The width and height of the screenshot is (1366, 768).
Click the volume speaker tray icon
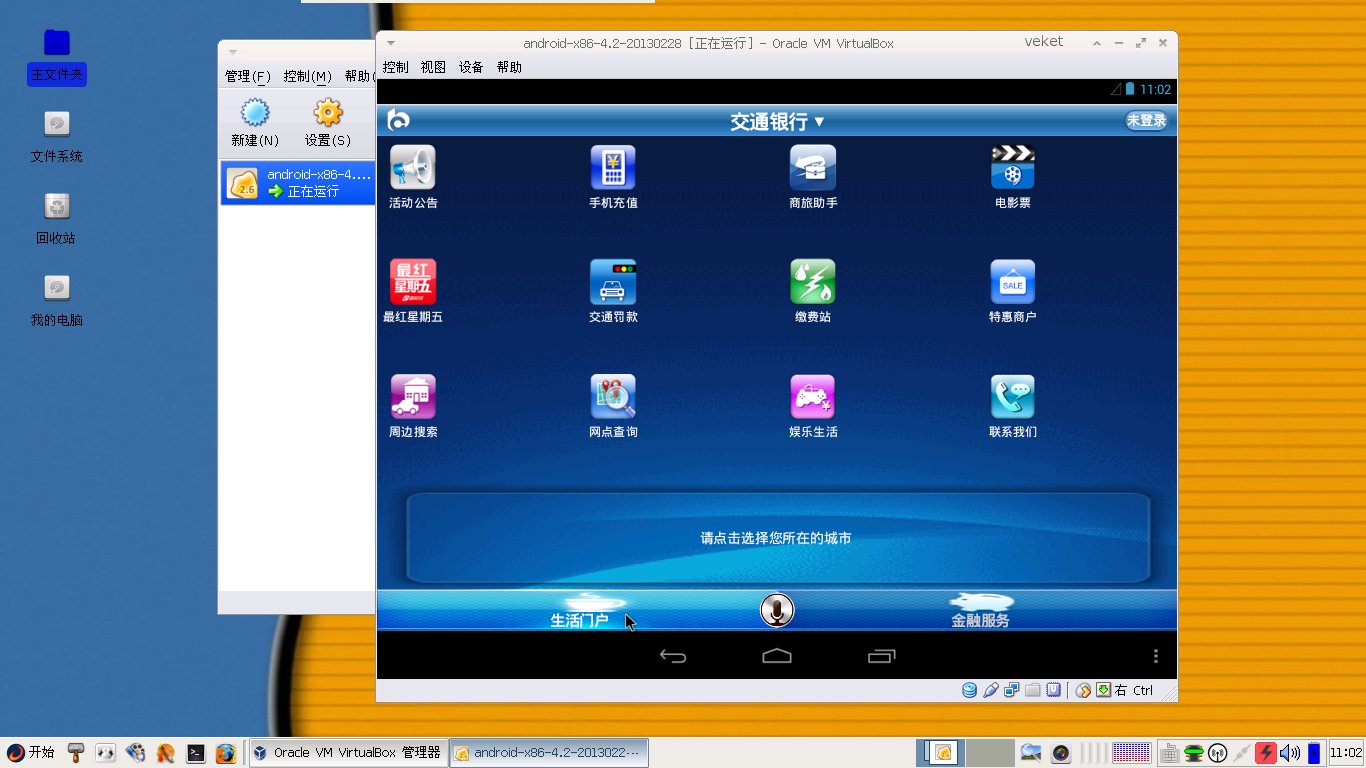click(1290, 753)
